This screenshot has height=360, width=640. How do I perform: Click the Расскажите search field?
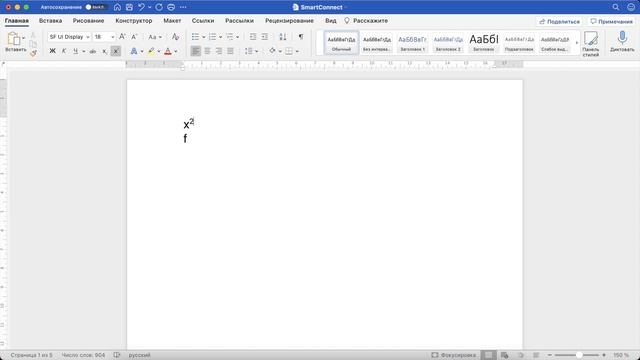coord(366,21)
